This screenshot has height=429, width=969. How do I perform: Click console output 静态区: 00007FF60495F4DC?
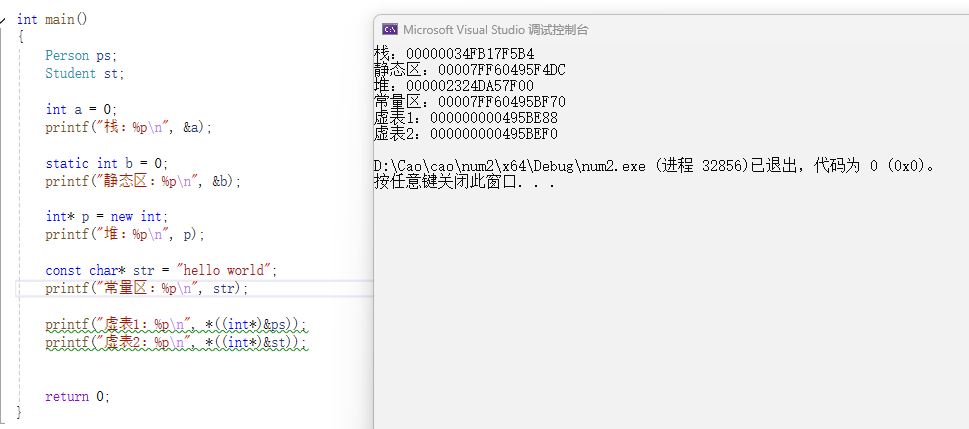point(470,70)
